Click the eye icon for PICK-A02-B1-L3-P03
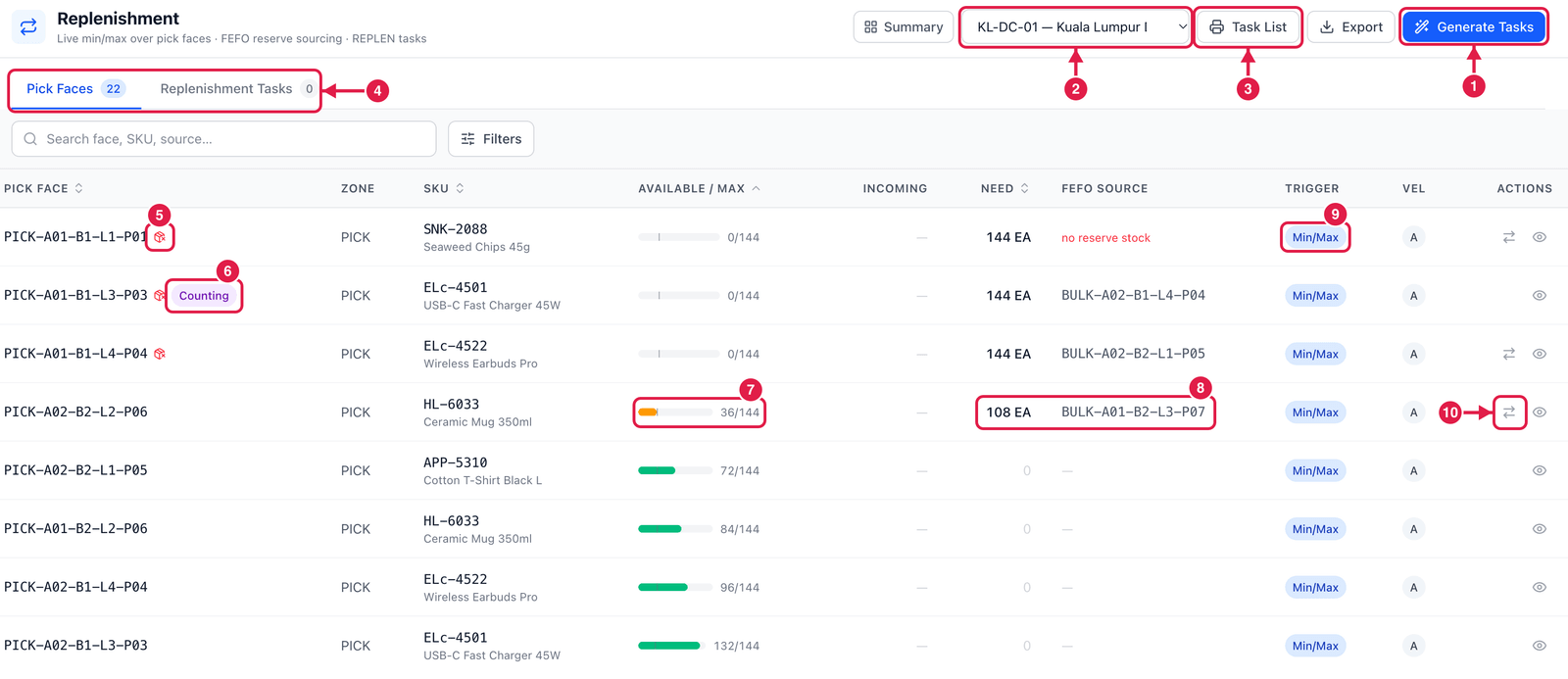The height and width of the screenshot is (679, 1568). pos(1540,646)
